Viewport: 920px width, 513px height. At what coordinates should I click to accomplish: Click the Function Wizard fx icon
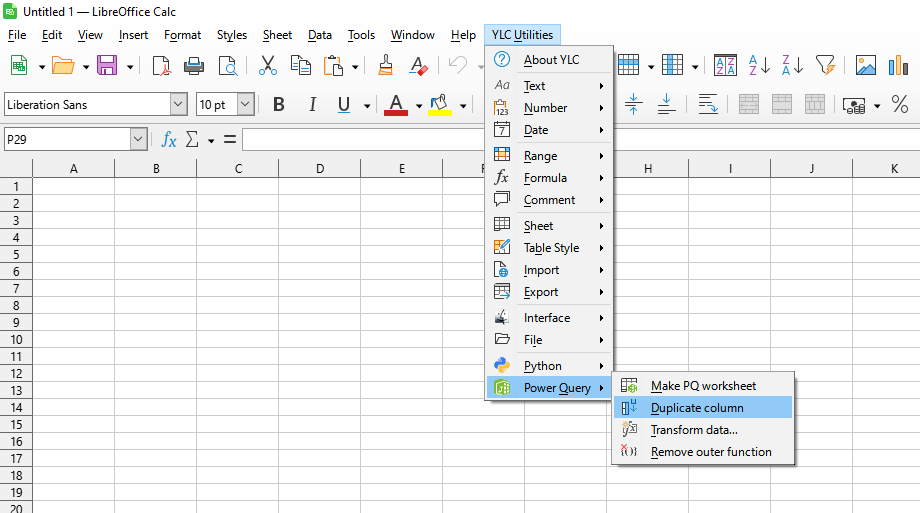[169, 140]
